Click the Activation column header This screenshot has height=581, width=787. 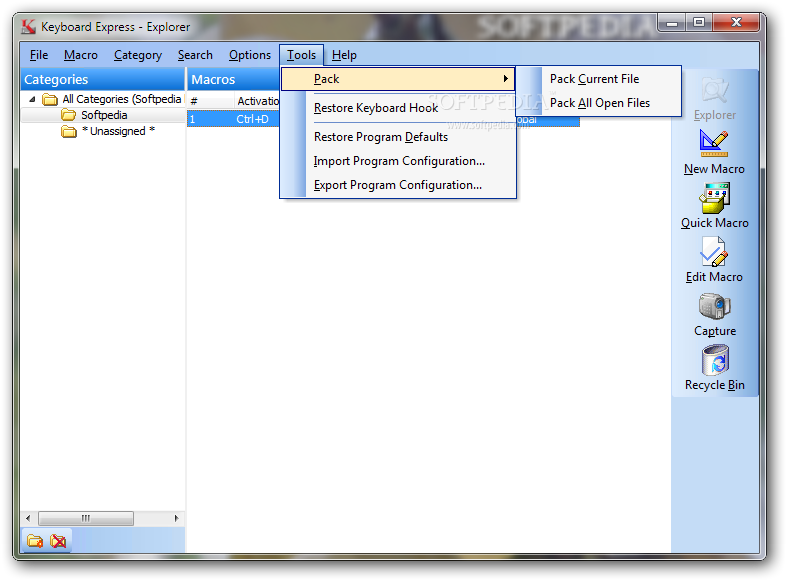(257, 100)
